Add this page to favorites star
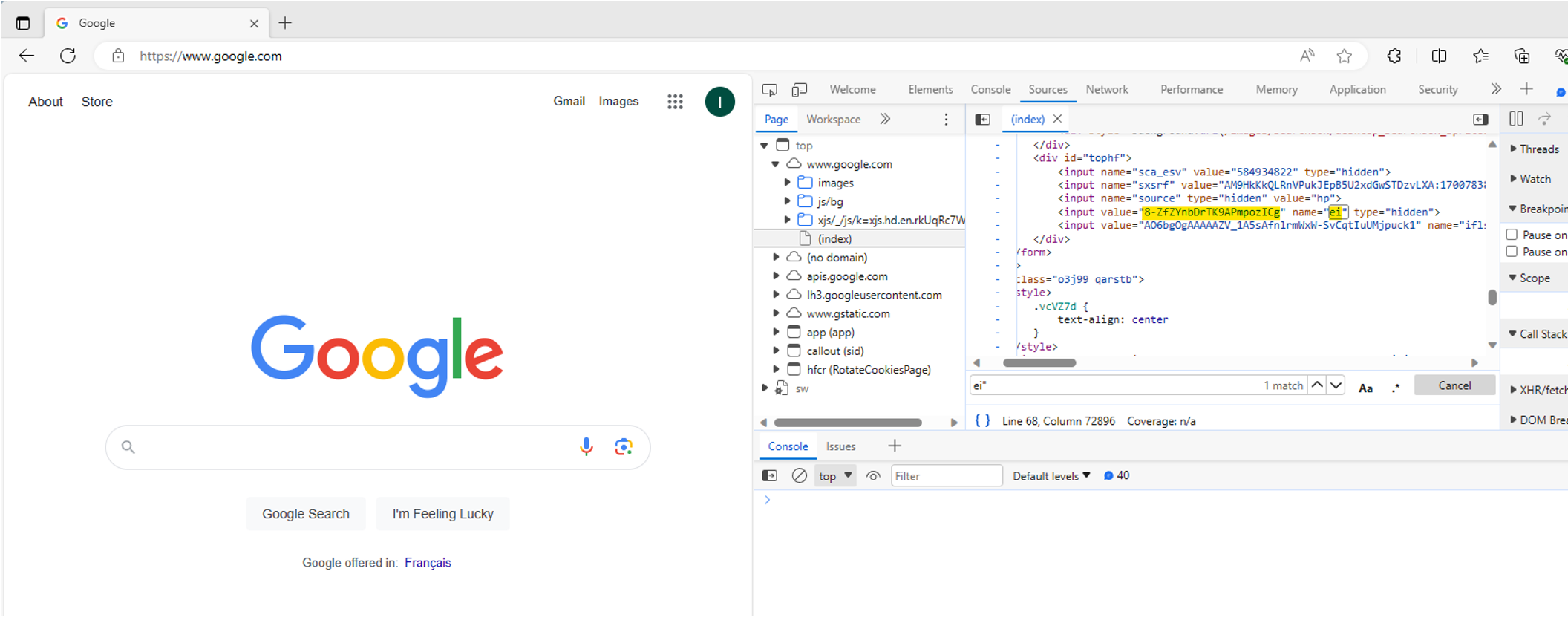1568x629 pixels. [1345, 56]
